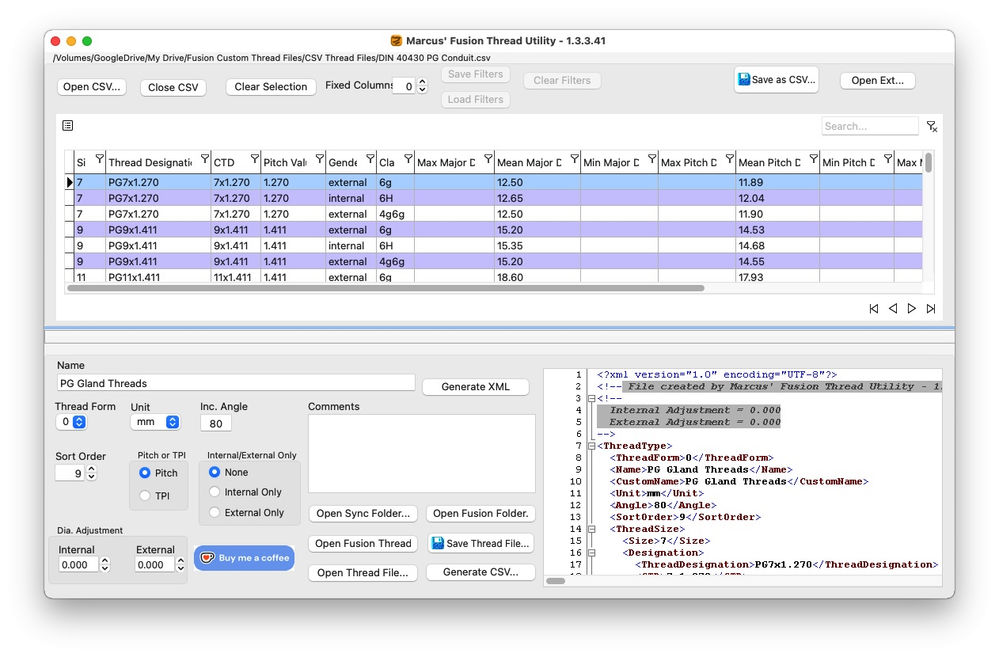Screen dimensions: 999x657
Task: Open filter for the Class column
Action: [408, 159]
